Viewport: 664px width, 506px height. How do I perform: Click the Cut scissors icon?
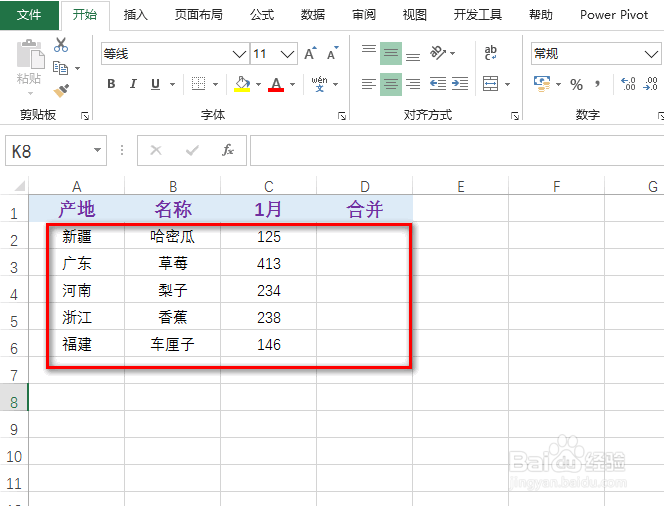[61, 45]
